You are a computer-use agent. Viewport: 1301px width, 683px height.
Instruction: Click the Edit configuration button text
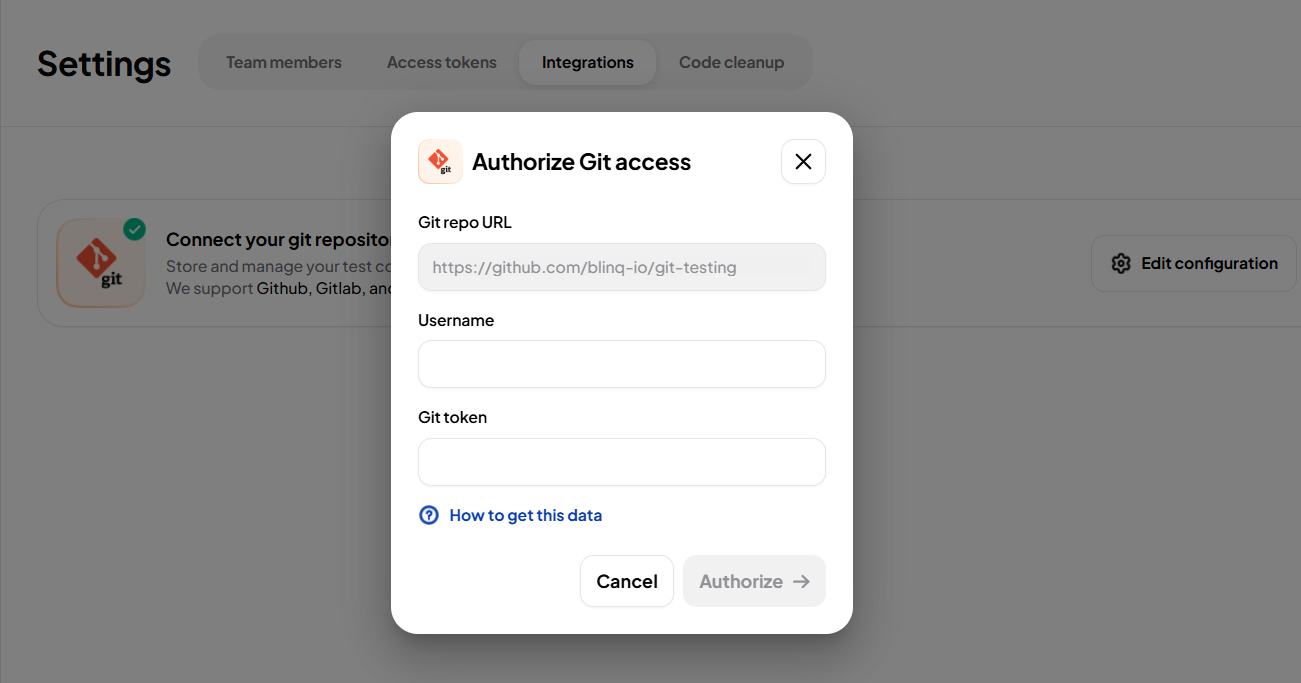(x=1209, y=263)
